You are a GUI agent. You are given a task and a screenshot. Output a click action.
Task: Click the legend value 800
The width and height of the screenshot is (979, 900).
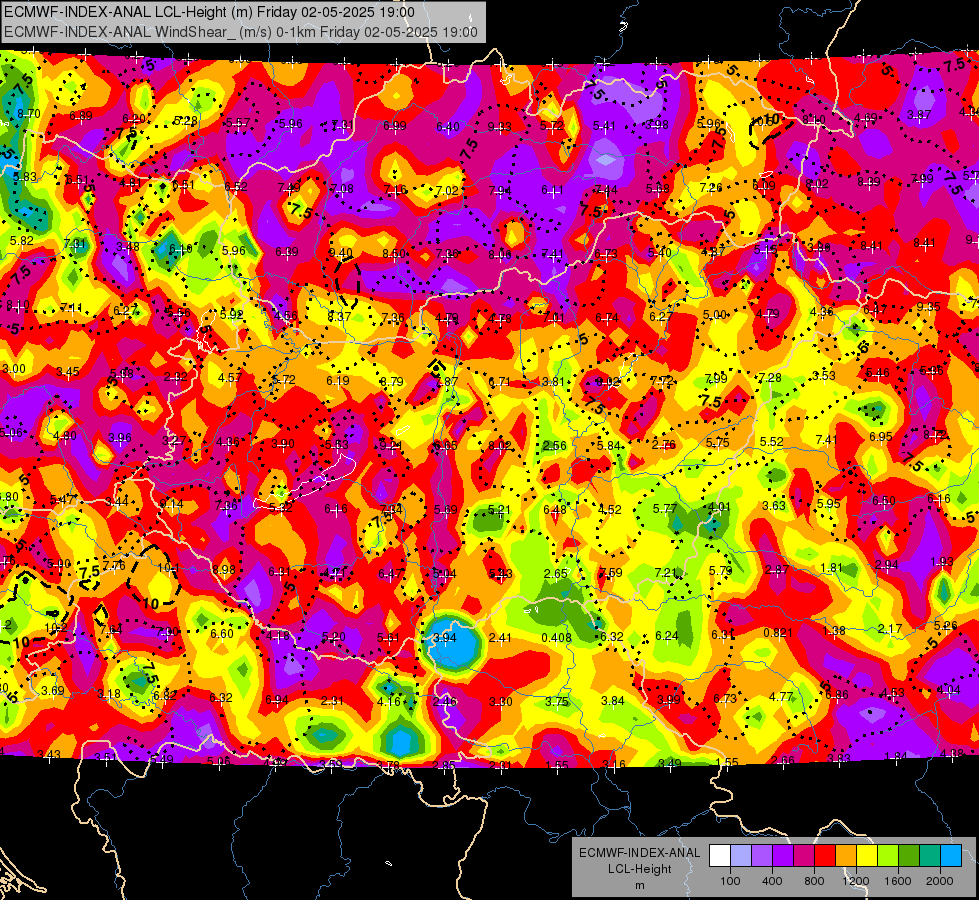(814, 881)
